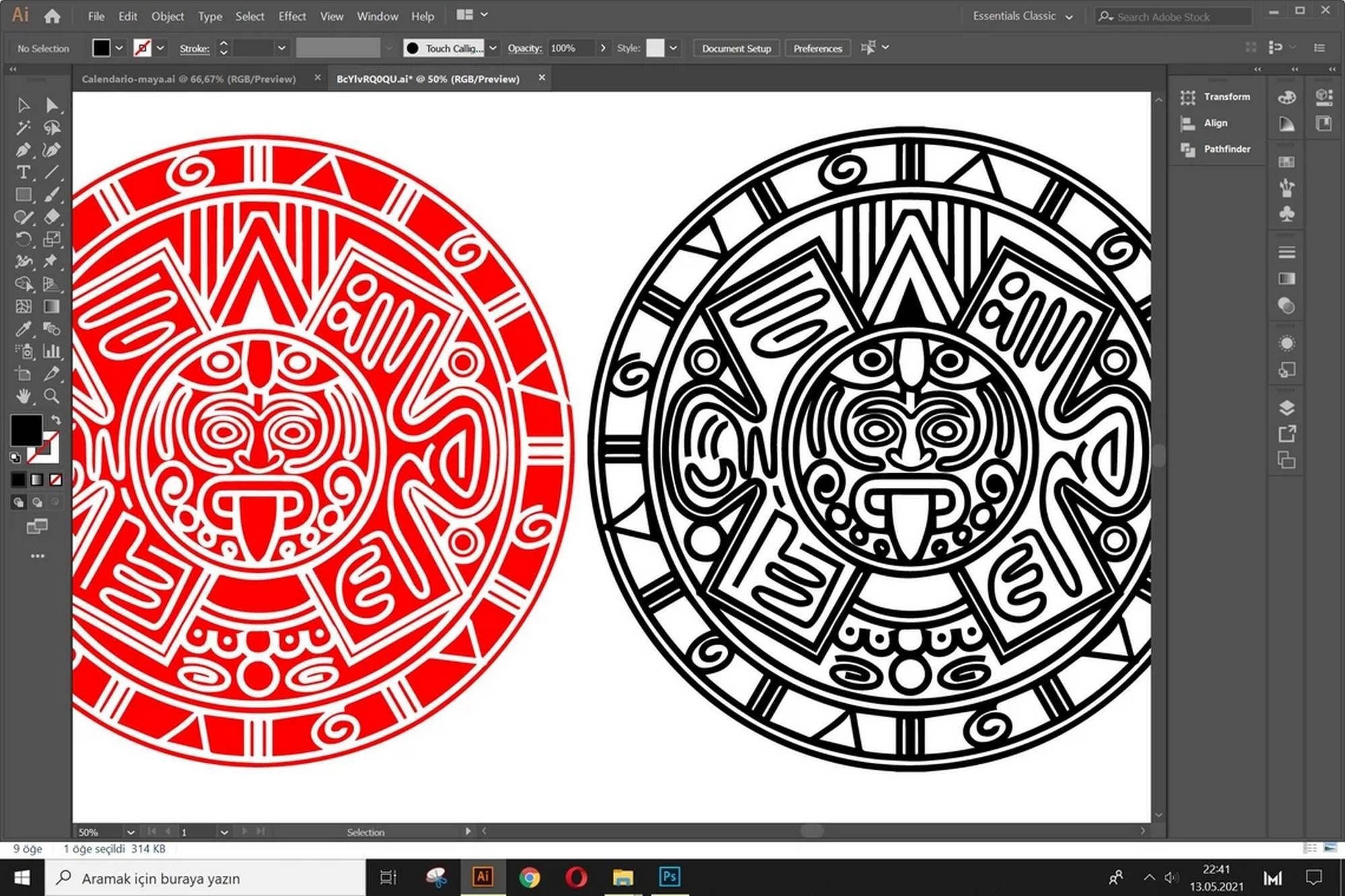
Task: Choose the Line Segment tool
Action: (51, 172)
